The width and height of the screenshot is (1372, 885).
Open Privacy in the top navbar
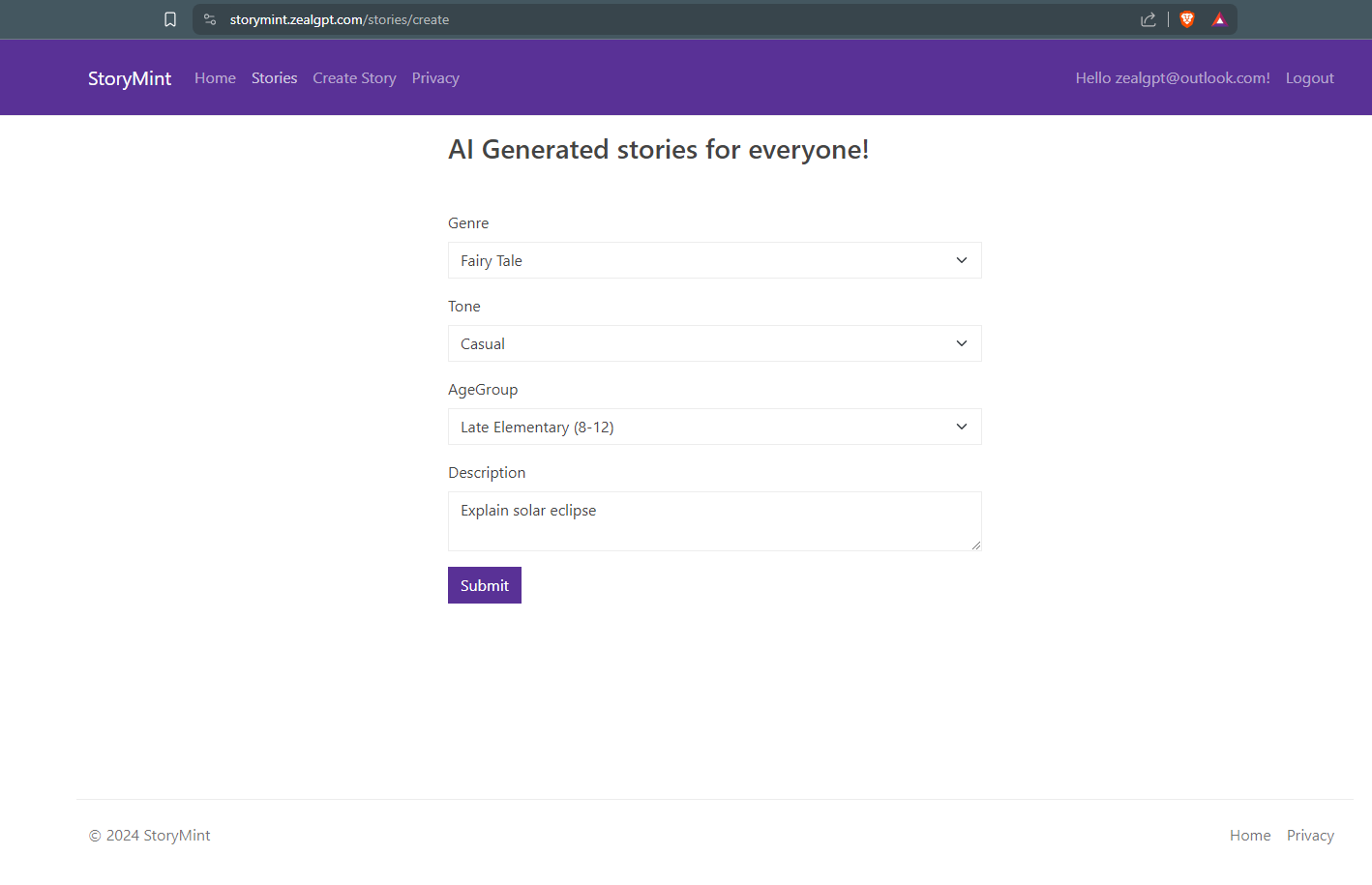pos(435,78)
